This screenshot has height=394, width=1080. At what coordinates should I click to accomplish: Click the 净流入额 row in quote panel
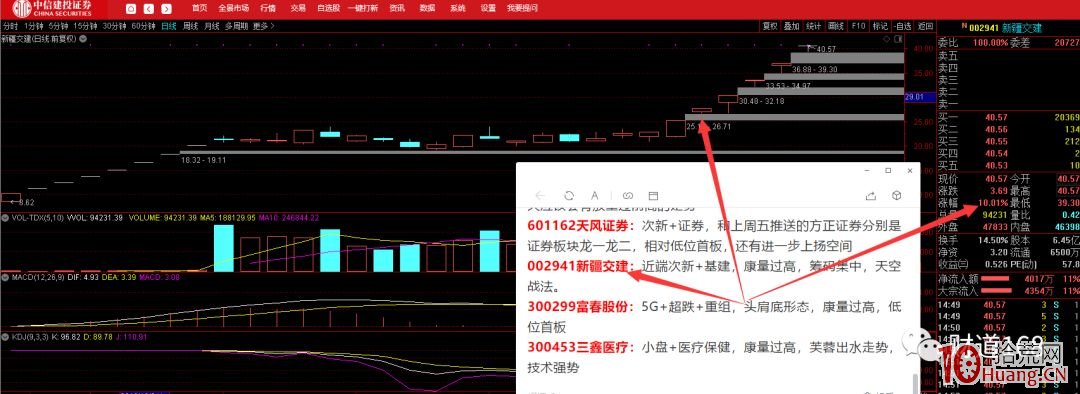[1008, 278]
